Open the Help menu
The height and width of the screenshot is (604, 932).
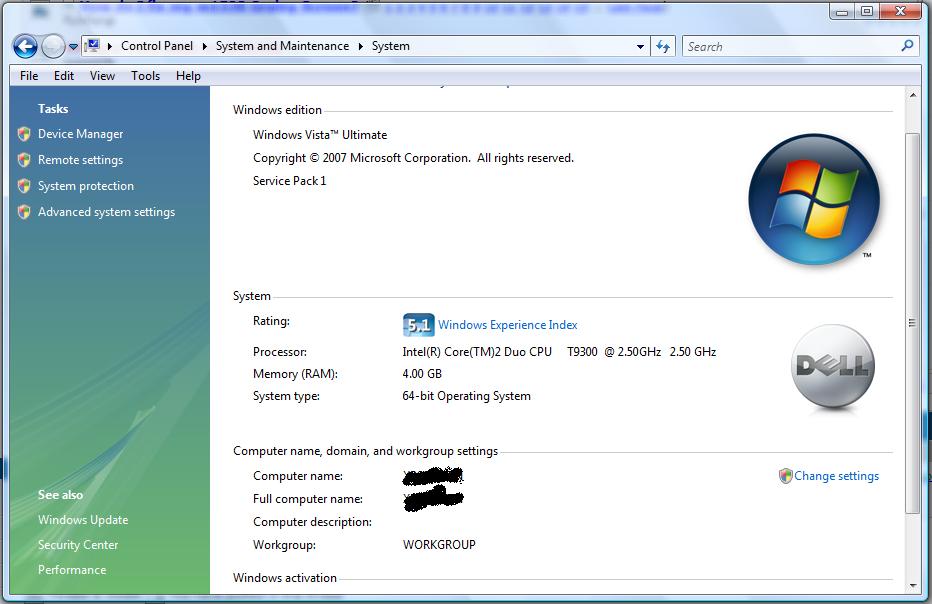tap(188, 76)
